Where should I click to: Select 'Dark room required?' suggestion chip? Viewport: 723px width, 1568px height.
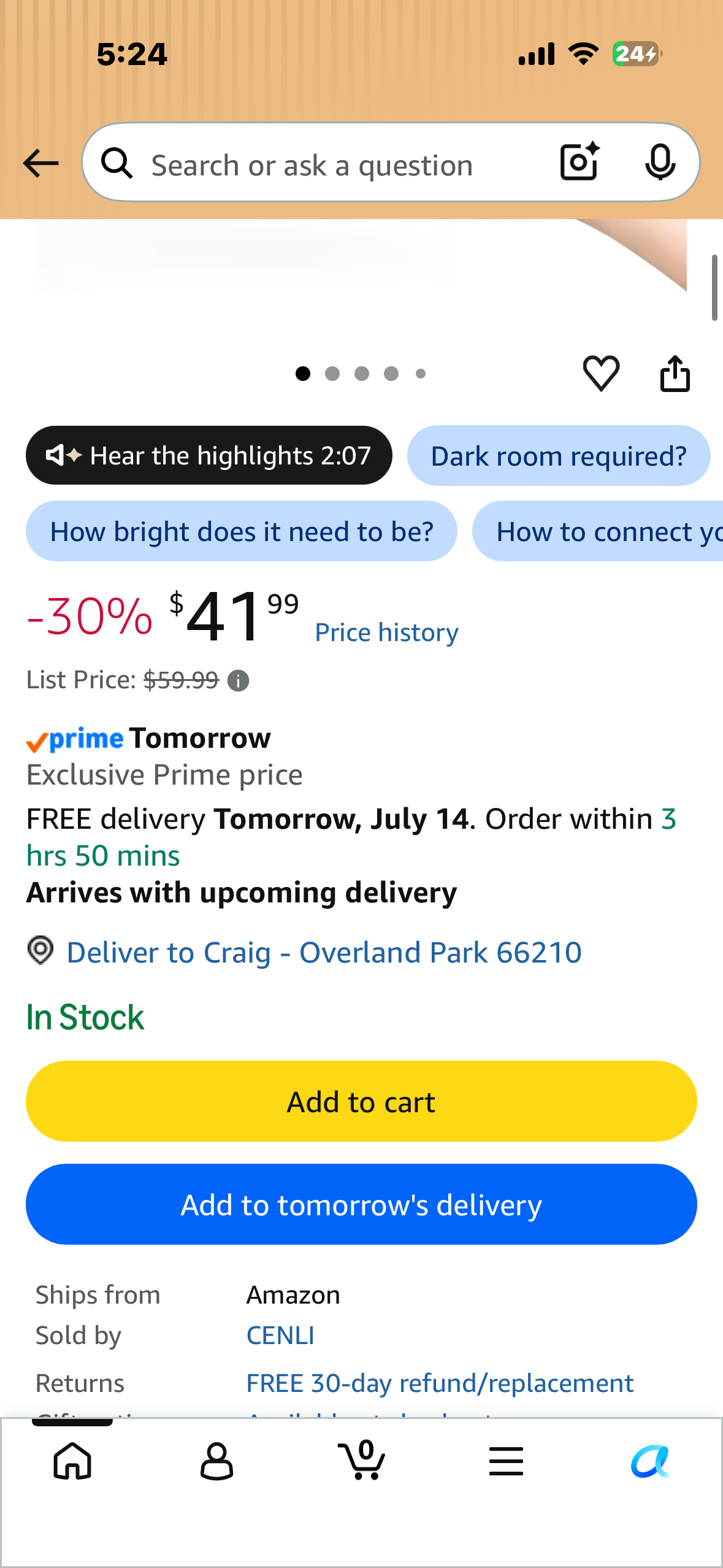pos(559,456)
